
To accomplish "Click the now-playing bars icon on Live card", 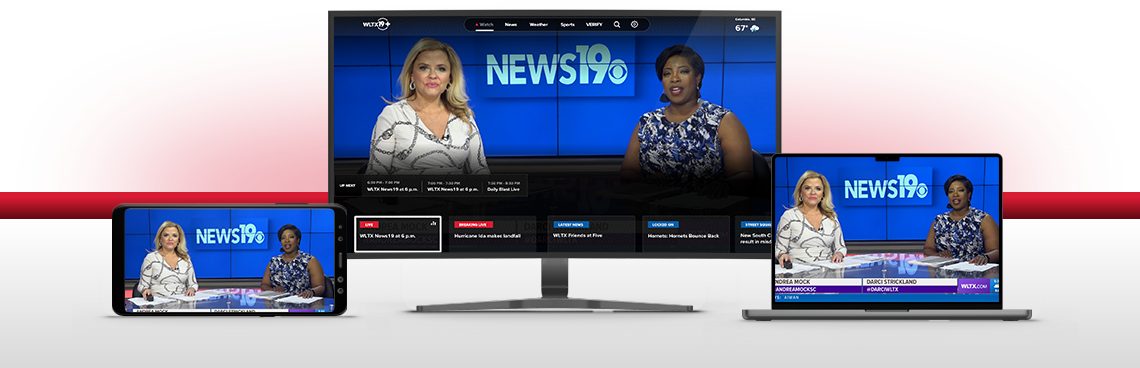I will pos(433,224).
